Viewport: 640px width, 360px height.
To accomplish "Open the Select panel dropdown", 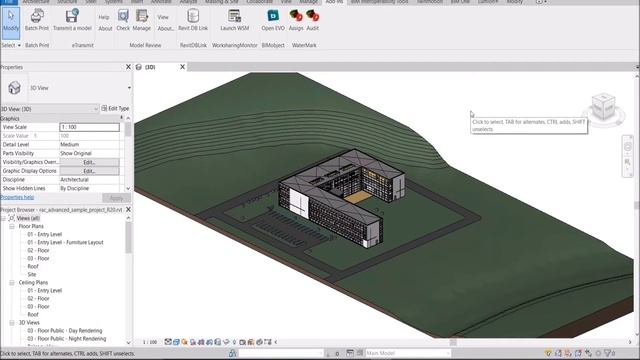I will click(11, 45).
